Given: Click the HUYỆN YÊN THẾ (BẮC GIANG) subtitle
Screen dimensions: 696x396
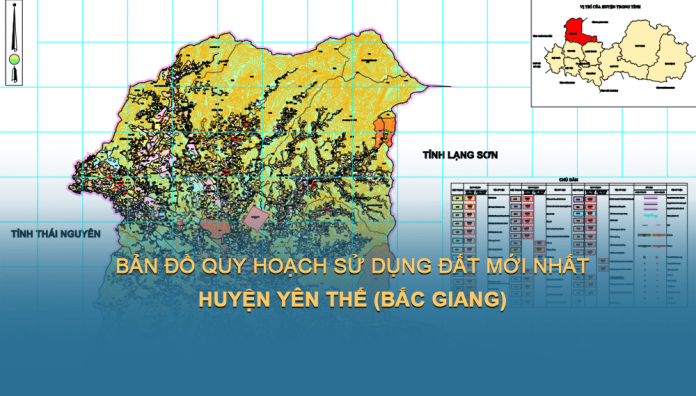Looking at the screenshot, I should tap(352, 300).
